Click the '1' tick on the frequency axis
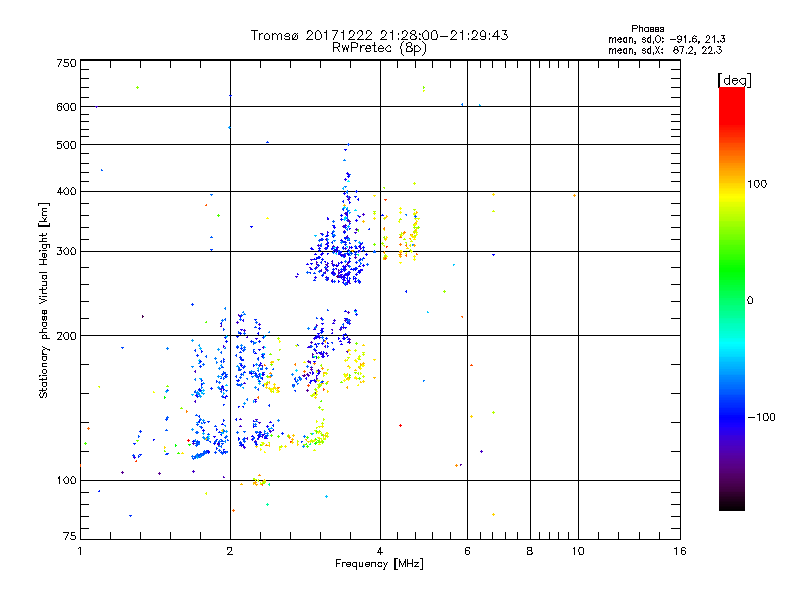 (80, 551)
